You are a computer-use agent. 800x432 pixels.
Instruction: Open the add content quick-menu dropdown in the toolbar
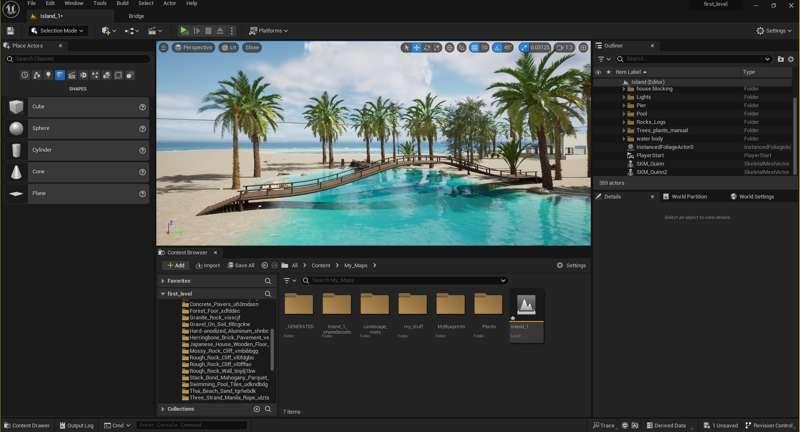pos(109,31)
